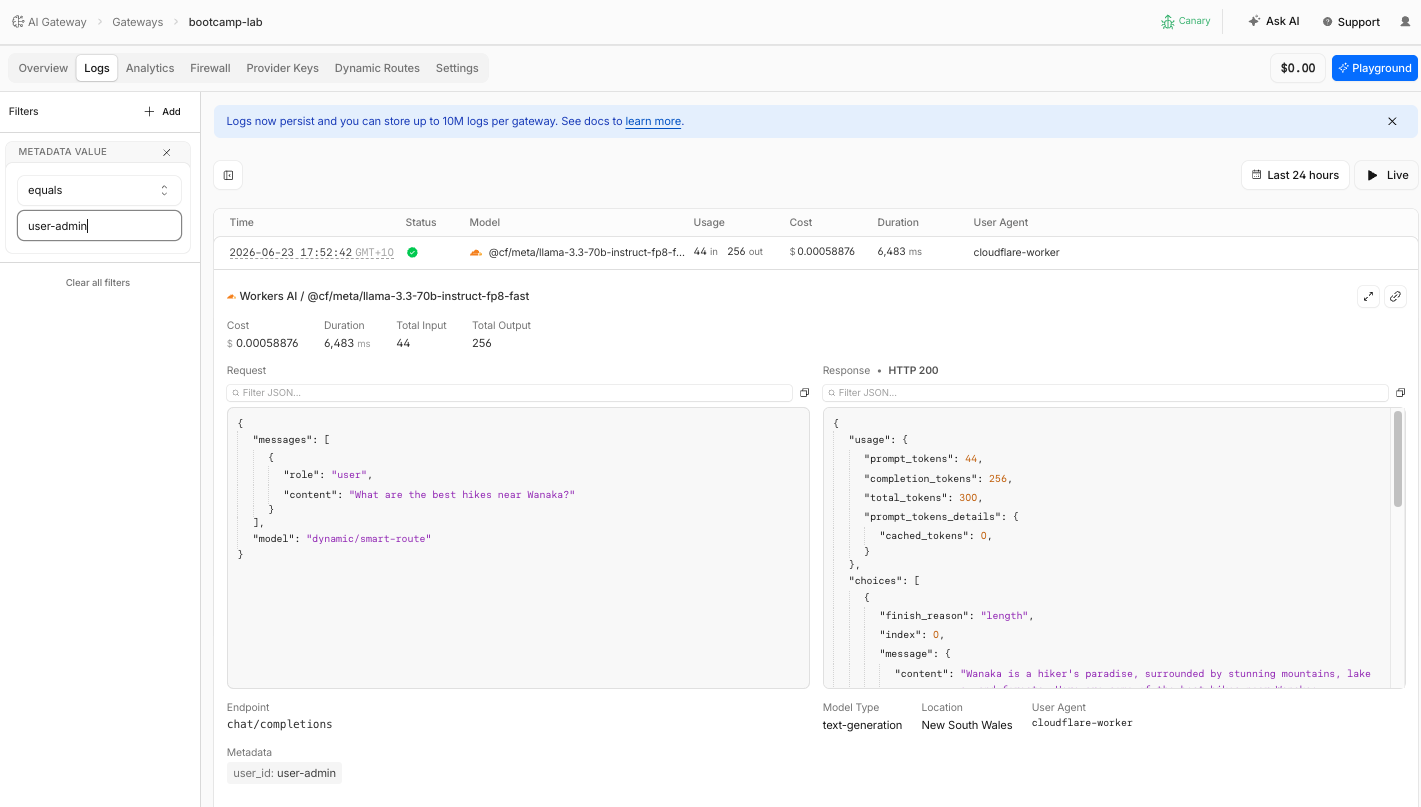1421x807 pixels.
Task: Click the bootcamp-lab breadcrumb
Action: (x=225, y=22)
